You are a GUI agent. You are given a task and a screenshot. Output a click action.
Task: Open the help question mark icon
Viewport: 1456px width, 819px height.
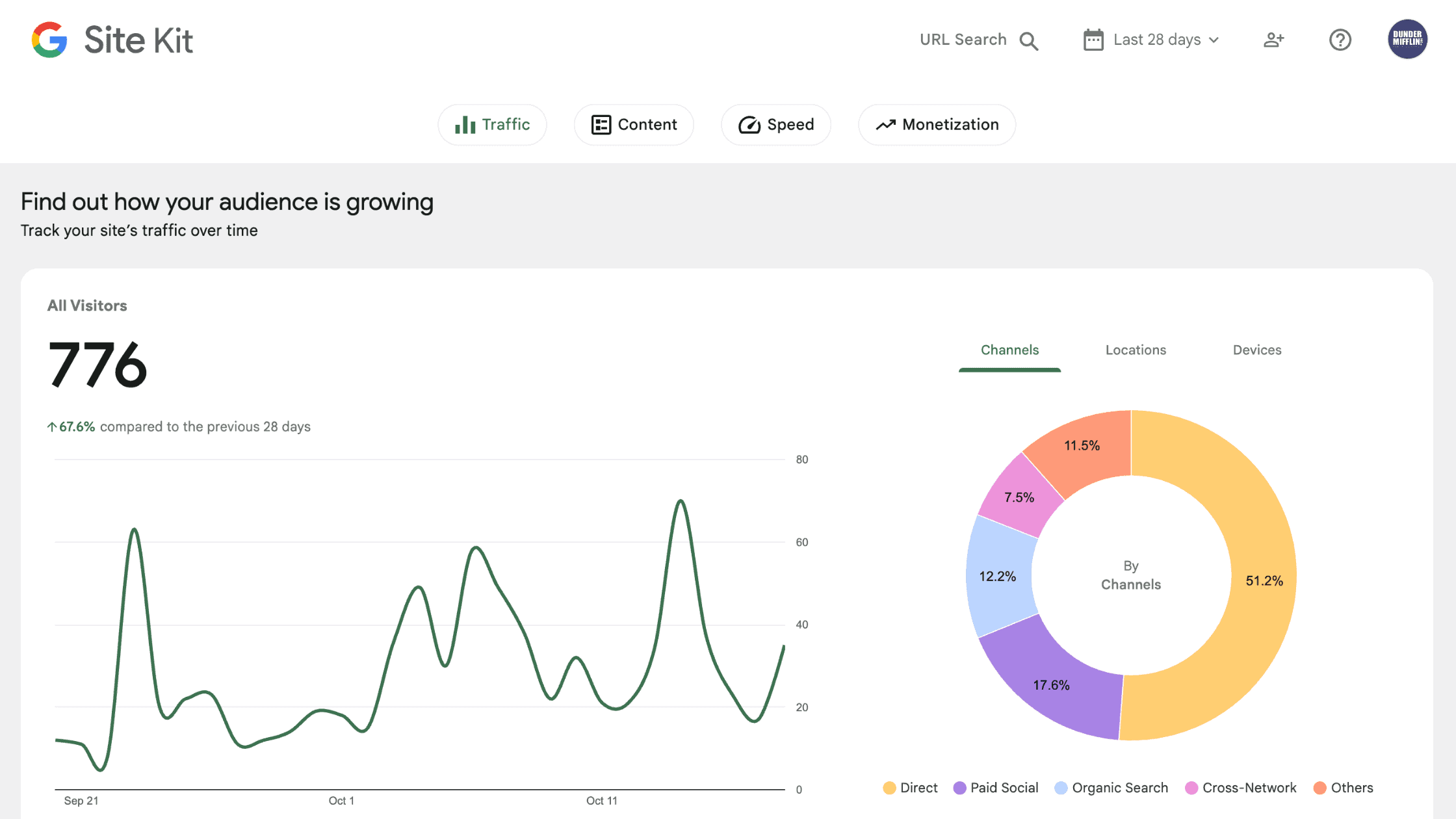1340,40
